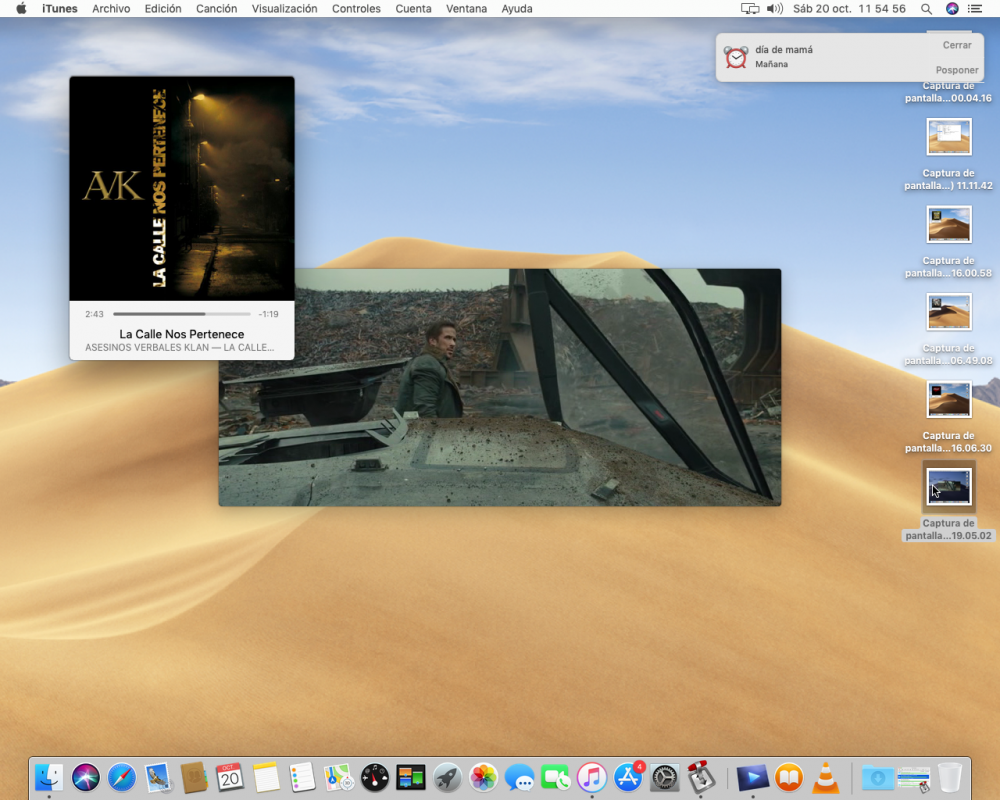The image size is (1000, 800).
Task: Open Dashboard from the Dock
Action: coord(374,778)
